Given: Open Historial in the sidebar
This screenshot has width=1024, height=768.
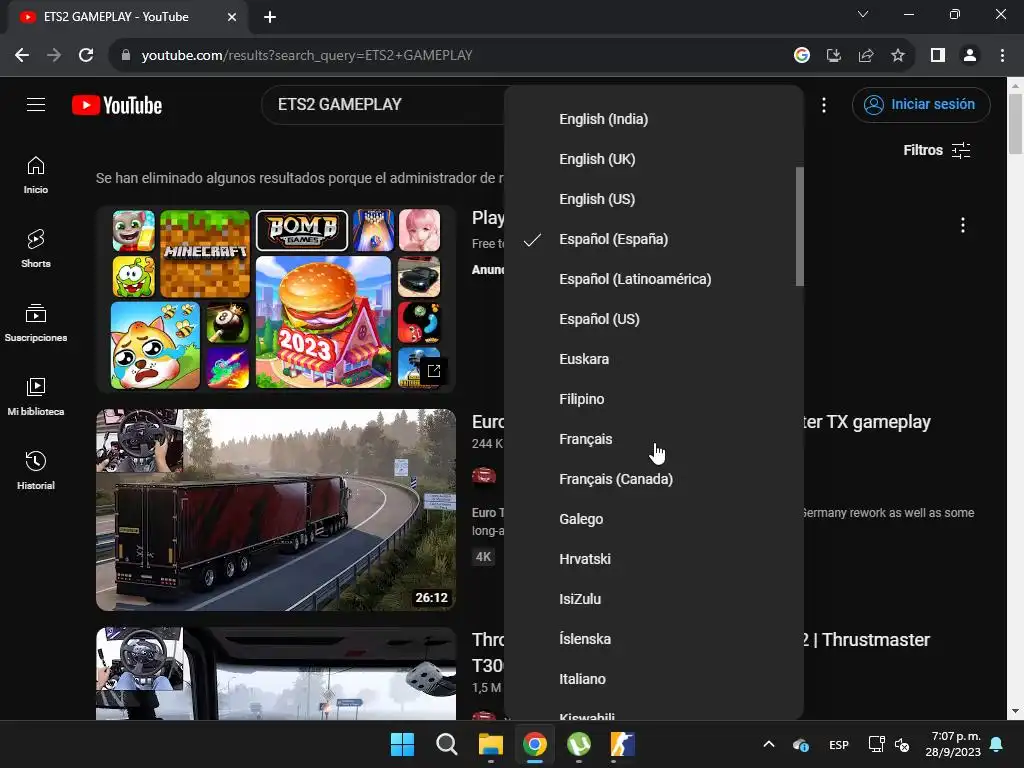Looking at the screenshot, I should (36, 470).
